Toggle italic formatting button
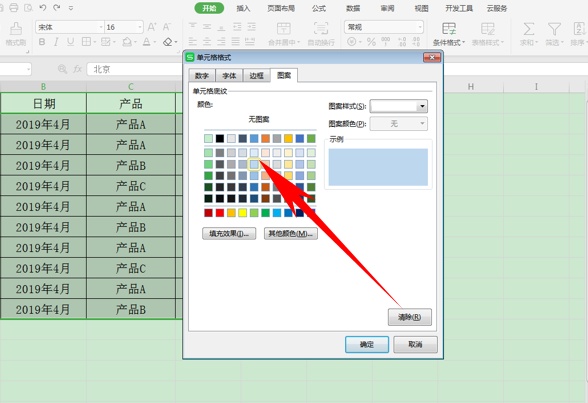Screen dimensions: 588x403 (x=56, y=42)
